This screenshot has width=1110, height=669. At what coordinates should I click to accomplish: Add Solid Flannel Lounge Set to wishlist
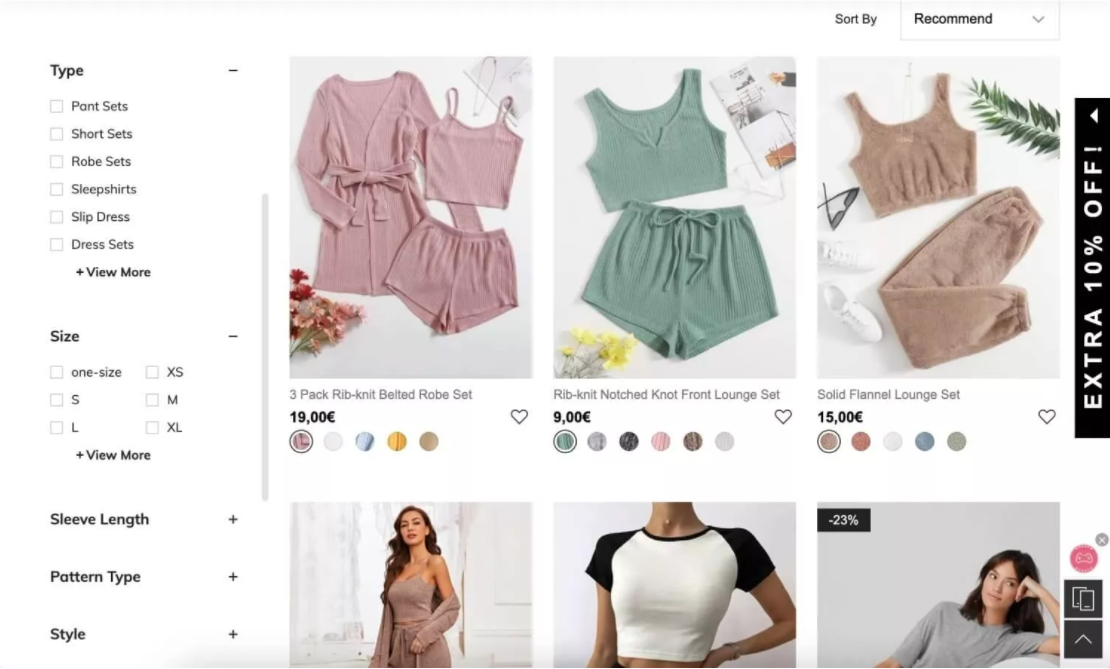coord(1046,417)
